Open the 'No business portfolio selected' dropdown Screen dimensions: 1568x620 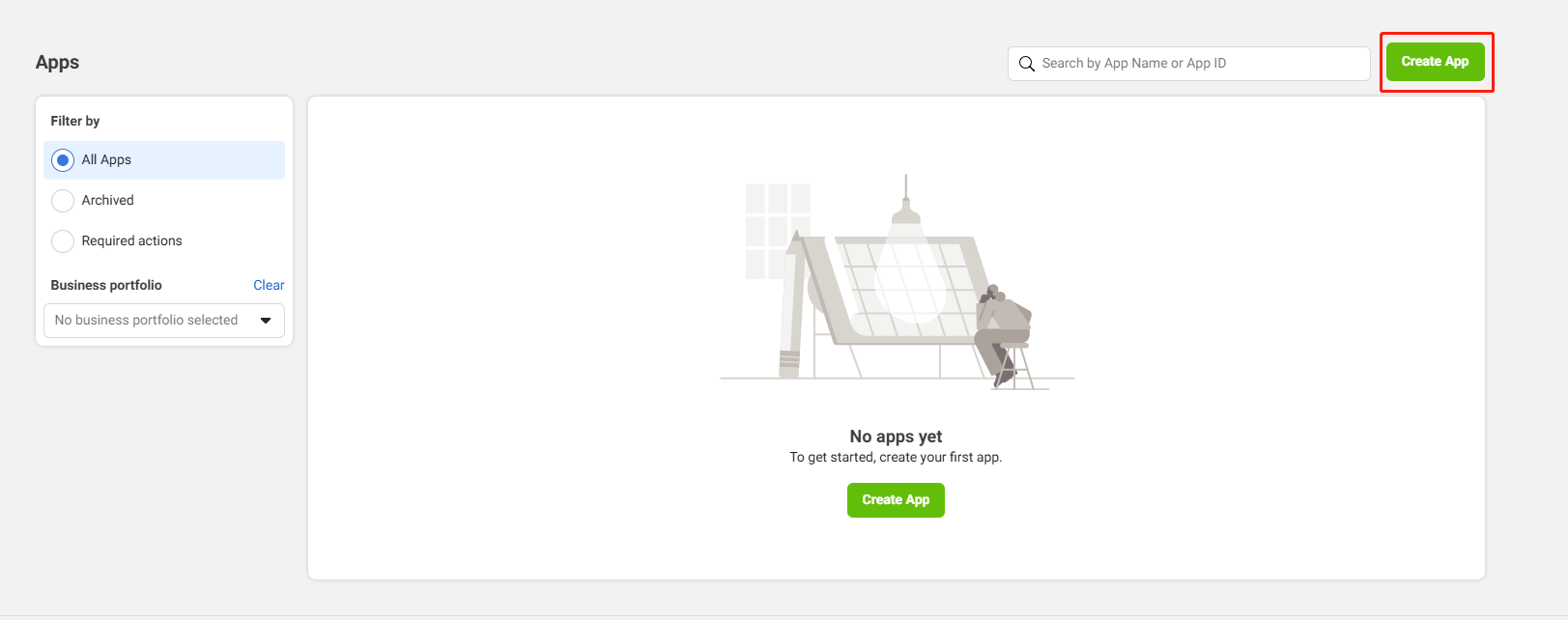pyautogui.click(x=163, y=321)
